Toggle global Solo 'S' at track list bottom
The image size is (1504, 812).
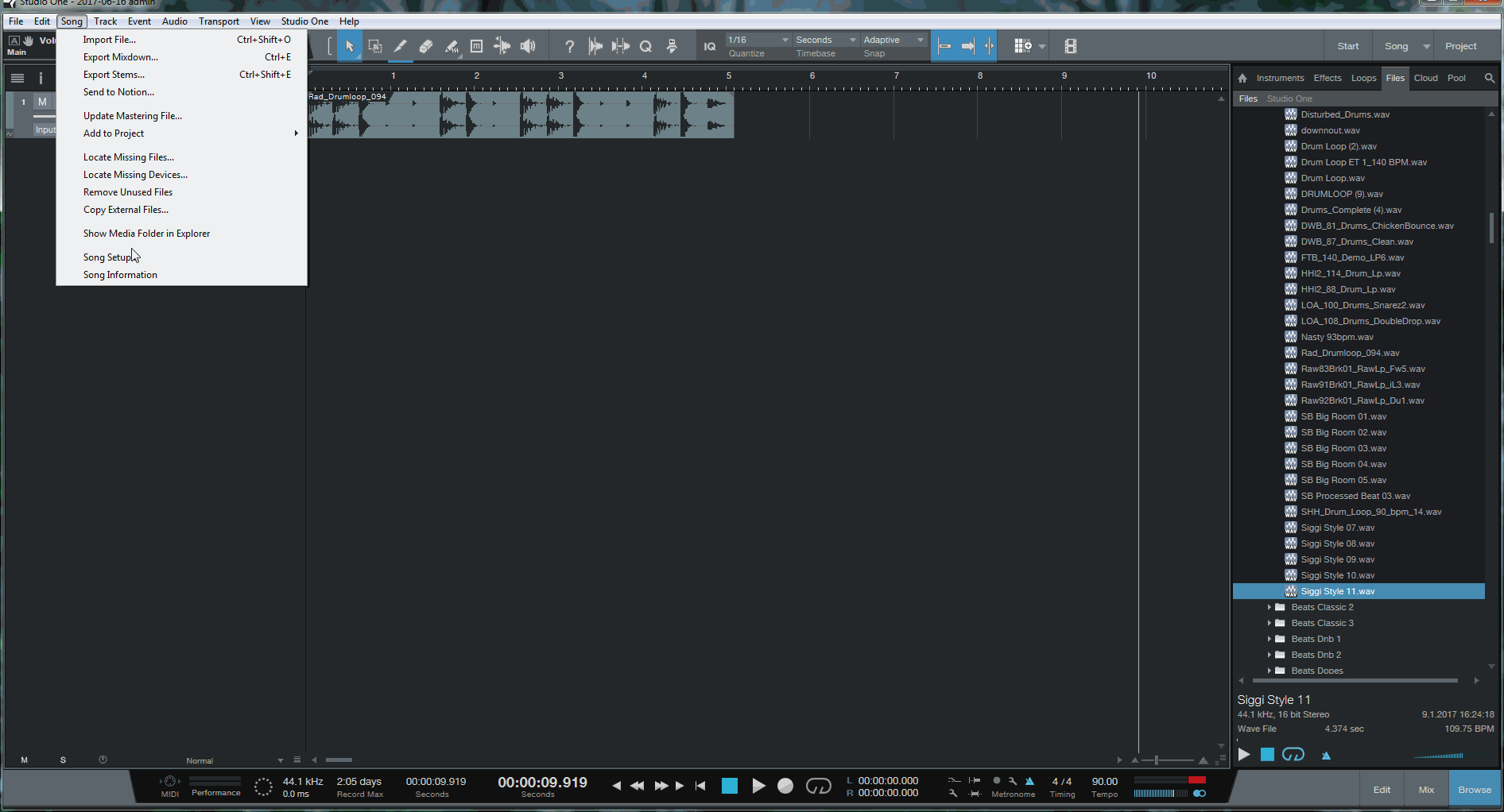click(x=63, y=760)
